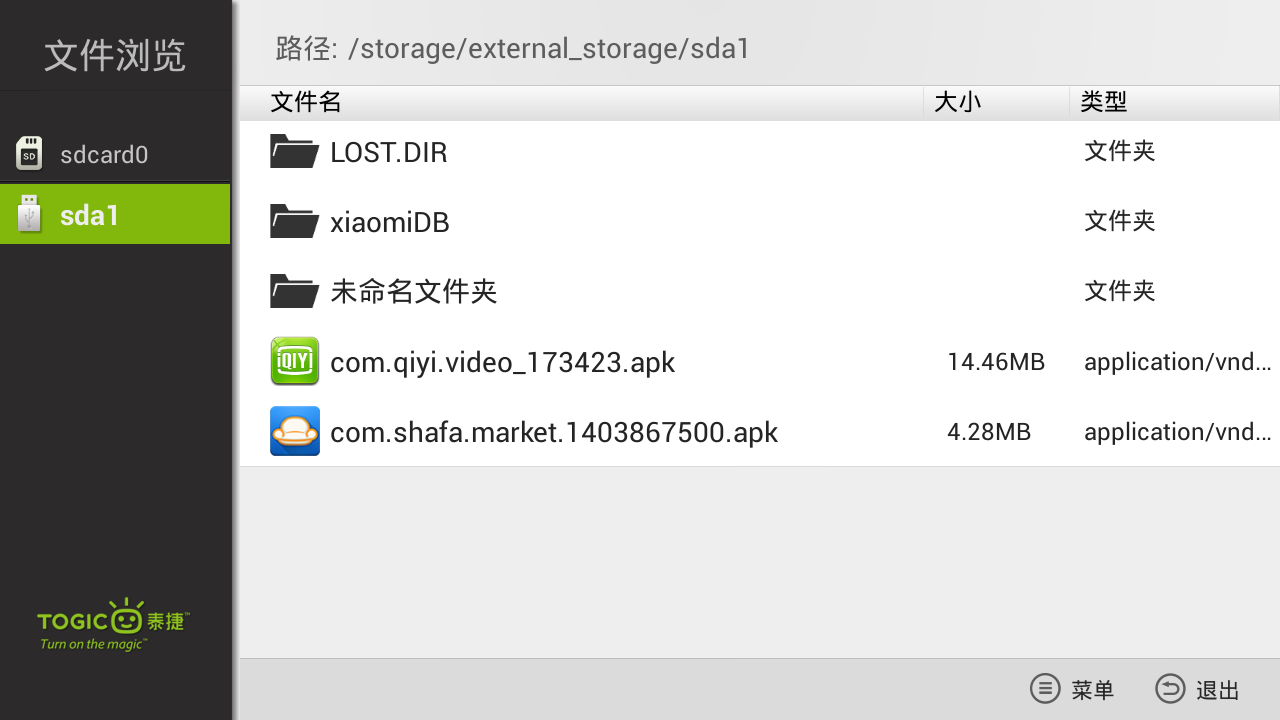Open the xiaomiDB folder icon
This screenshot has height=720, width=1280.
click(x=294, y=221)
